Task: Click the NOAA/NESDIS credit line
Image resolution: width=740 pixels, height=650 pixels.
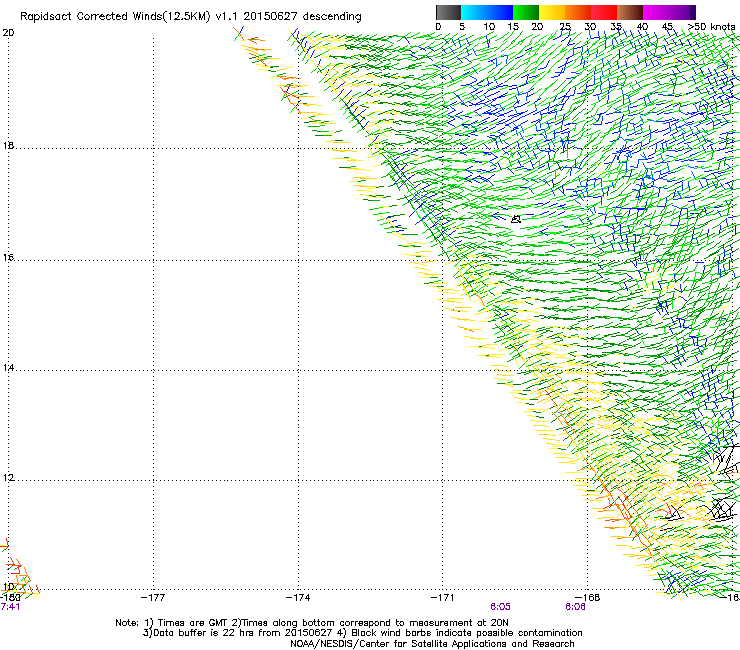Action: [432, 644]
